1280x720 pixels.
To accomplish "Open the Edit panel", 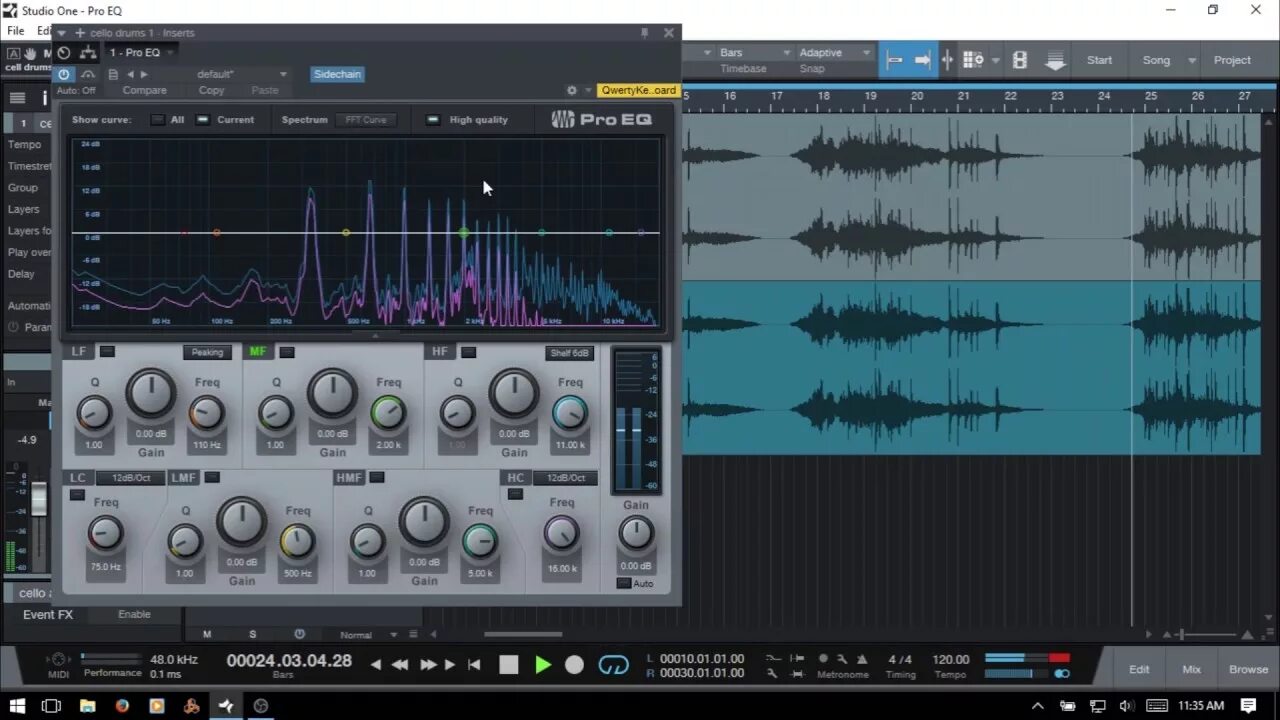I will [1139, 669].
